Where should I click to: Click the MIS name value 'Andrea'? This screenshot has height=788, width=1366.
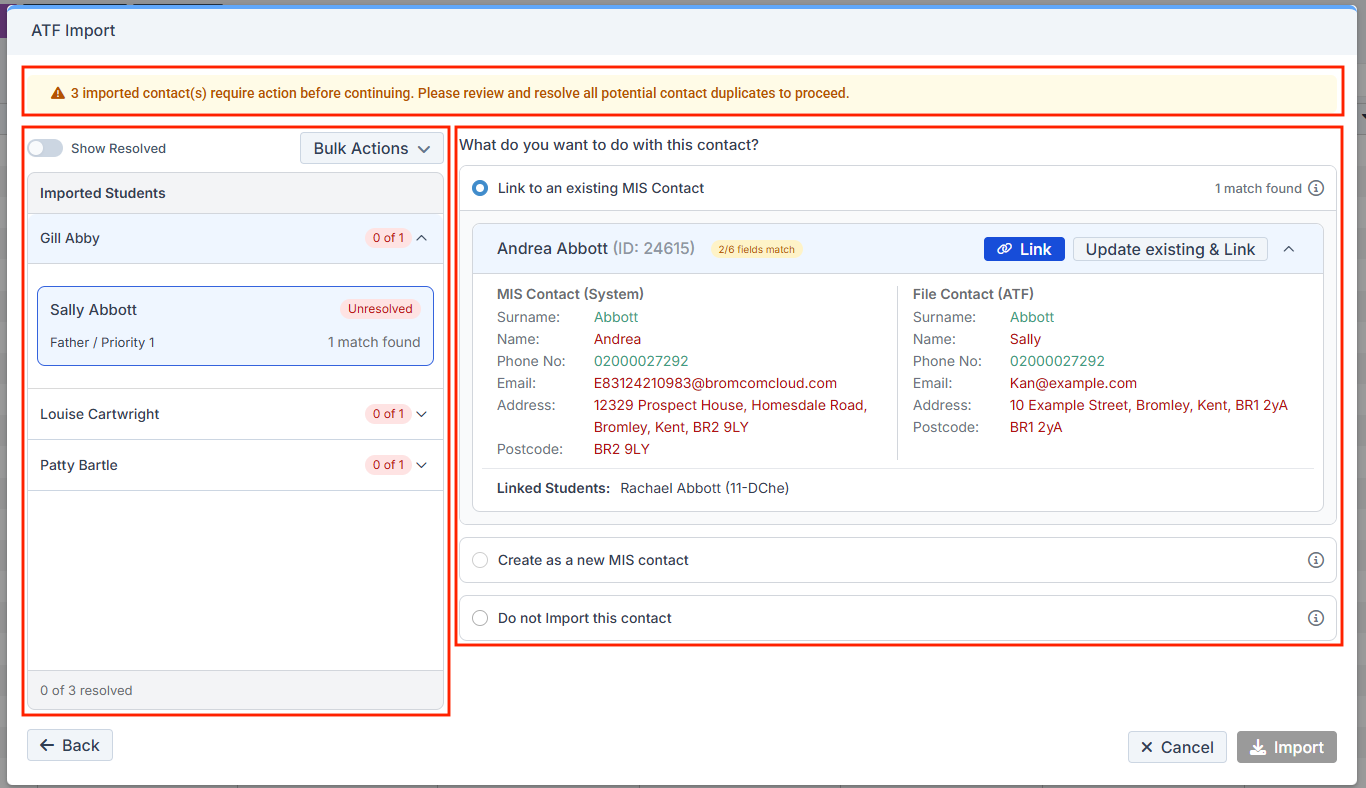click(617, 339)
